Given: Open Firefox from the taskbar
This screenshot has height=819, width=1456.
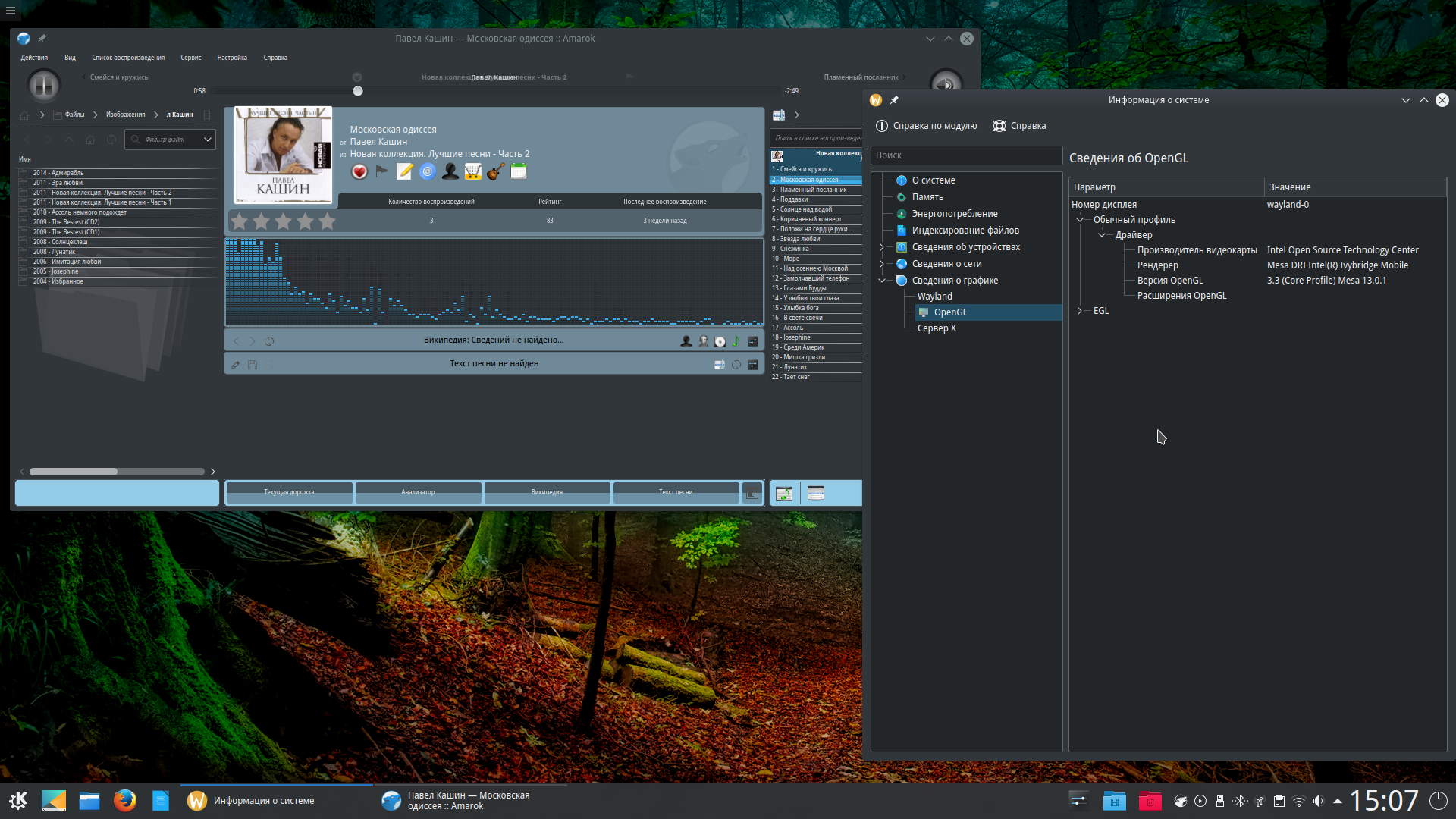Looking at the screenshot, I should (x=125, y=801).
